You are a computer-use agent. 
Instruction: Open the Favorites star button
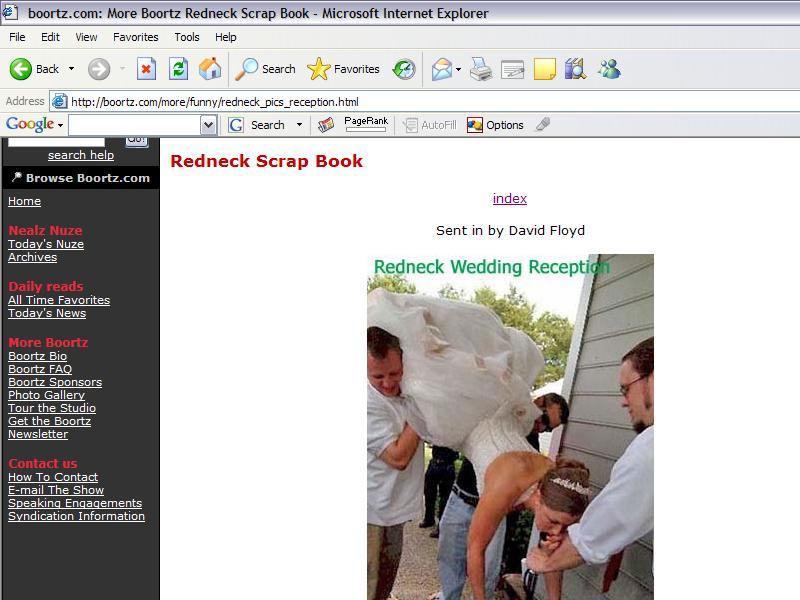coord(344,69)
